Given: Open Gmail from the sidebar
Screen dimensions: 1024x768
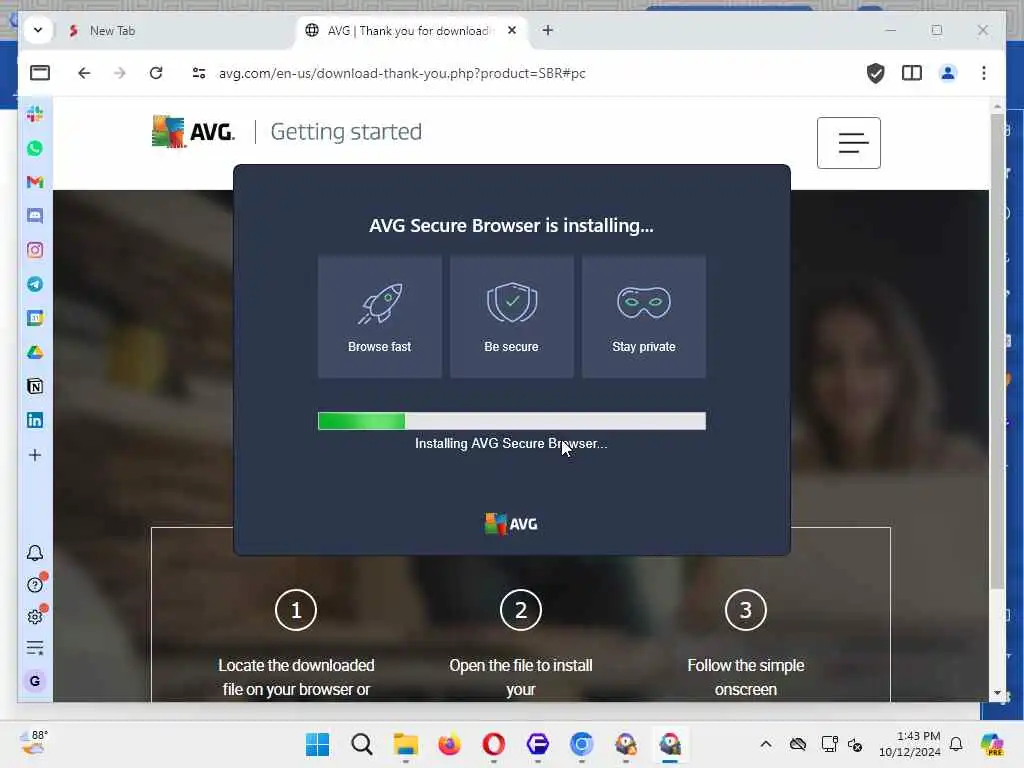Looking at the screenshot, I should pyautogui.click(x=35, y=182).
